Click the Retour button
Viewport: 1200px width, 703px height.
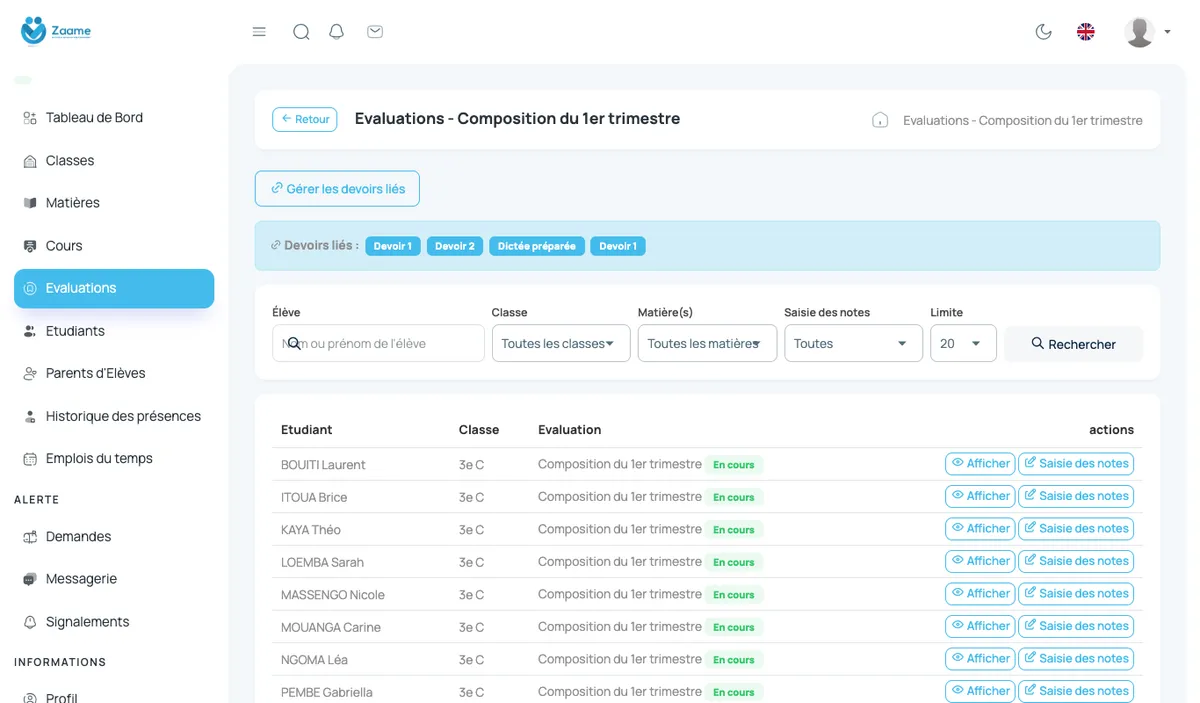[x=305, y=119]
